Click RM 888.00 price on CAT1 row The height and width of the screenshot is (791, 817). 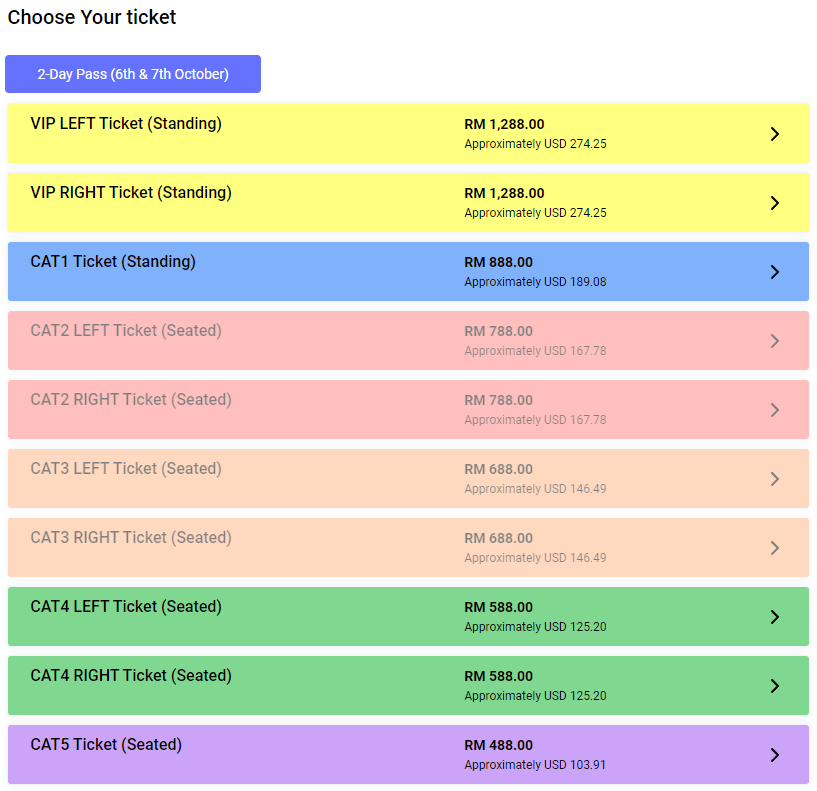[498, 263]
